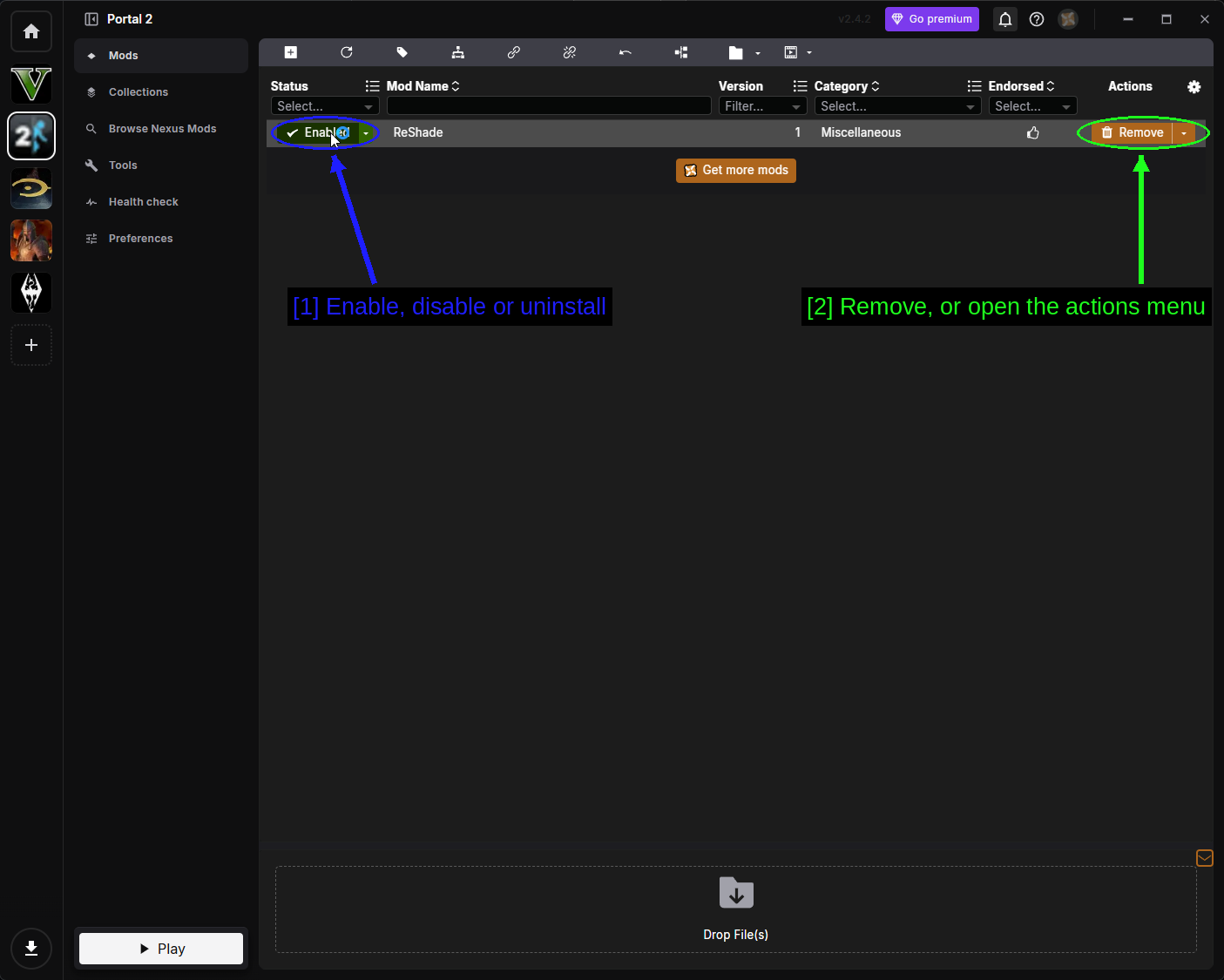Add a new game with plus icon
Screen dimensions: 1224x980
pos(31,345)
